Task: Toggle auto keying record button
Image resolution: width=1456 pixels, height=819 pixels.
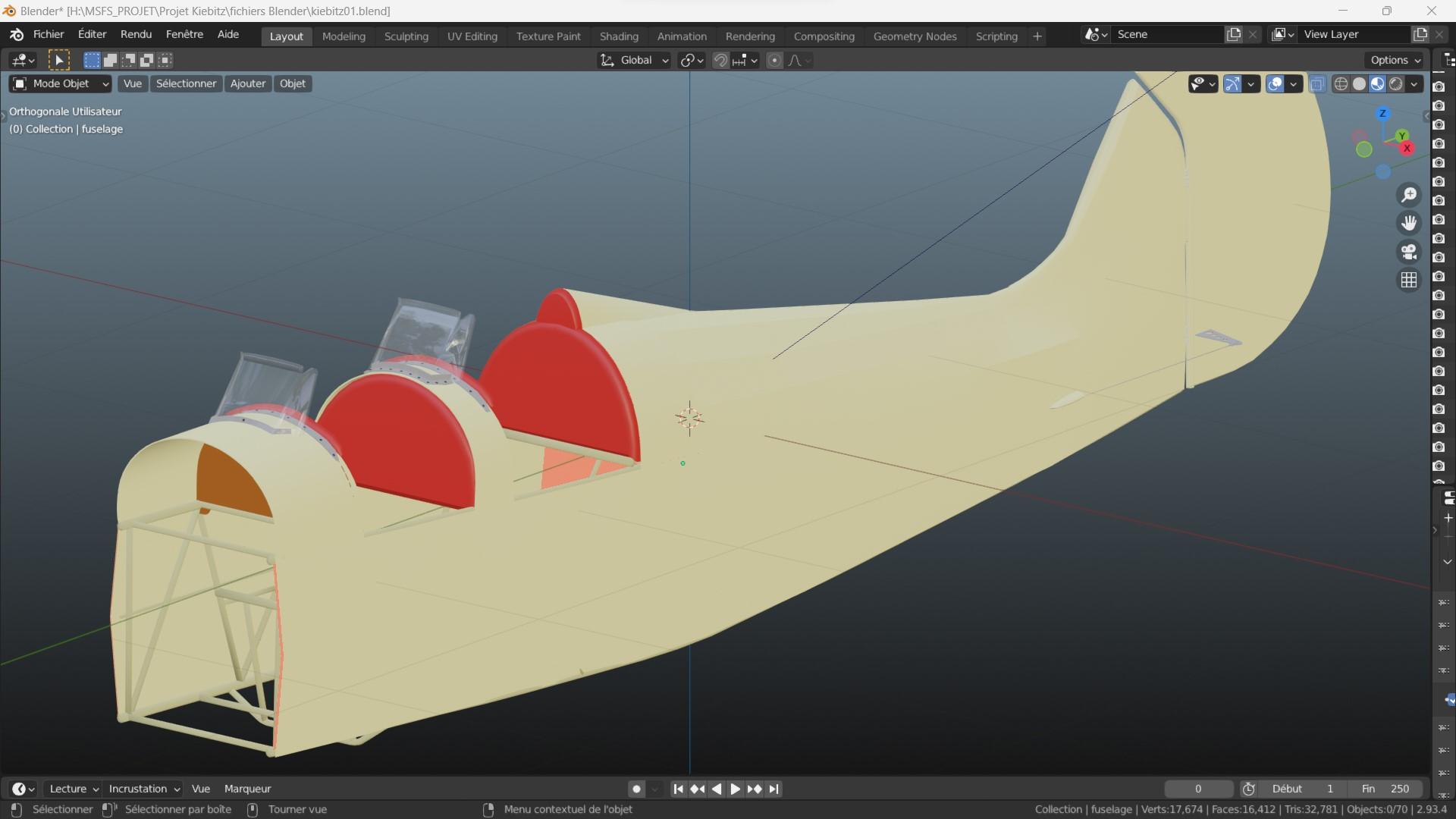Action: [x=636, y=789]
